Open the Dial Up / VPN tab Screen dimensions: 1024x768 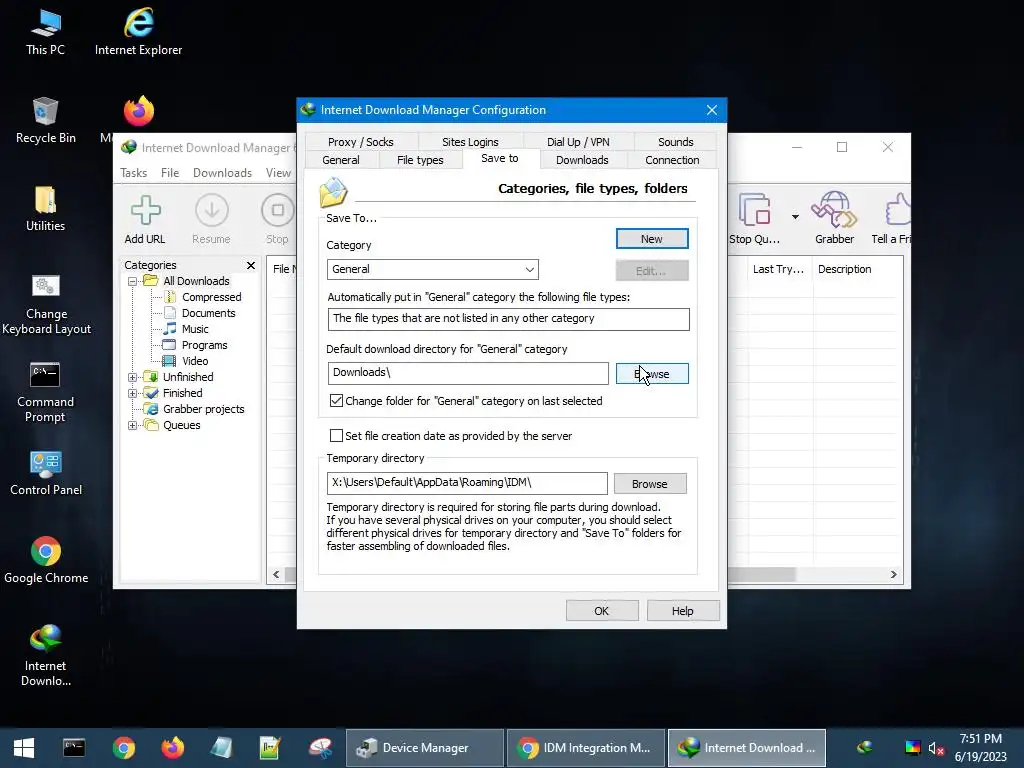[x=578, y=142]
